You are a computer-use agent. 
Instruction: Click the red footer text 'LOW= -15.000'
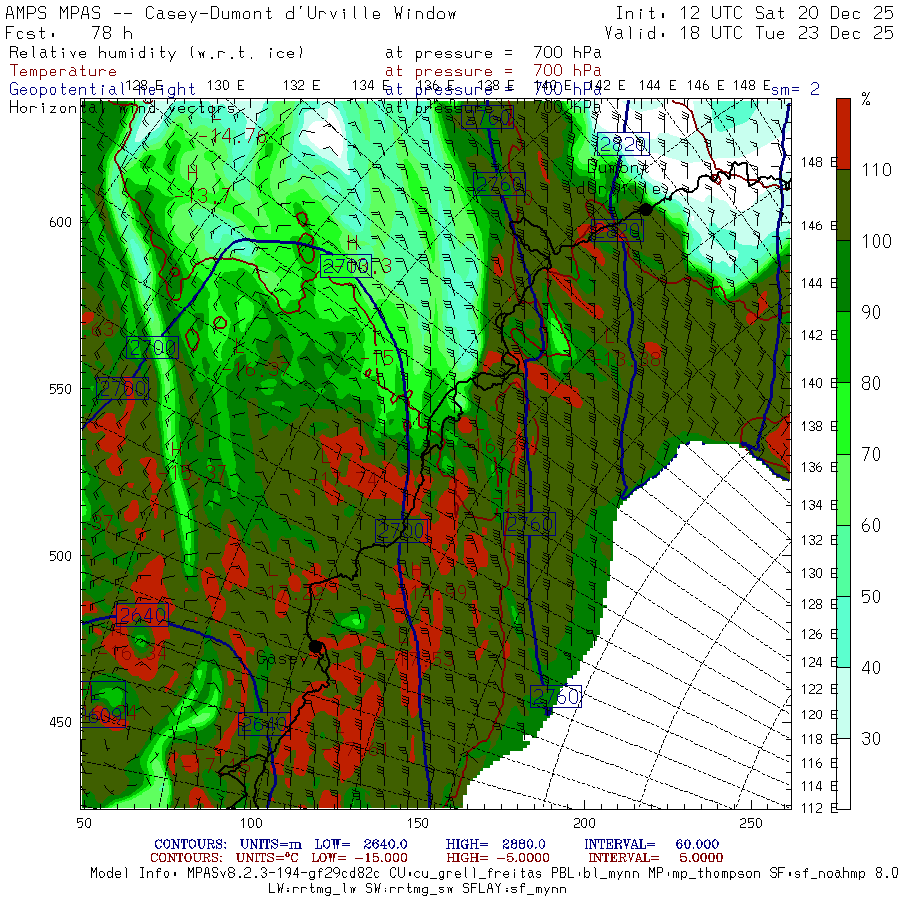pyautogui.click(x=359, y=858)
